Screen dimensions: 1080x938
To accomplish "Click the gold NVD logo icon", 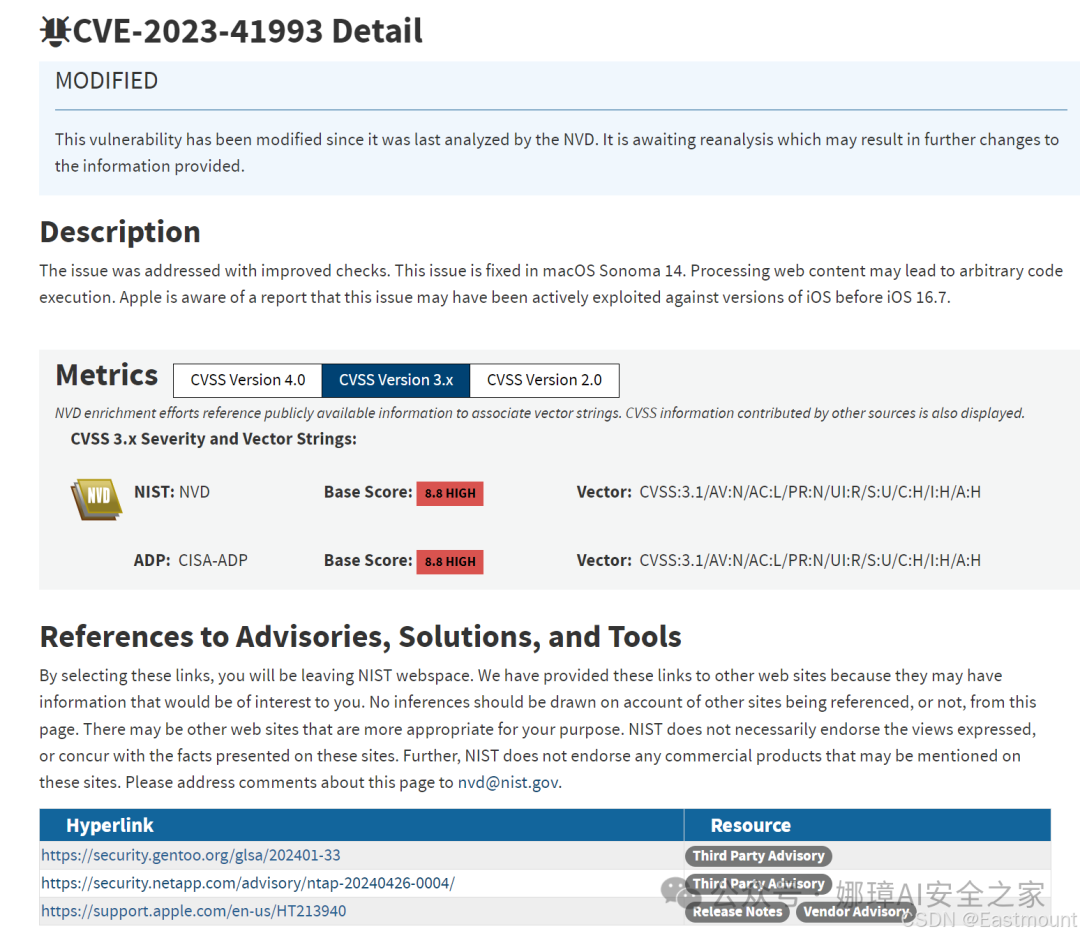I will pos(96,499).
